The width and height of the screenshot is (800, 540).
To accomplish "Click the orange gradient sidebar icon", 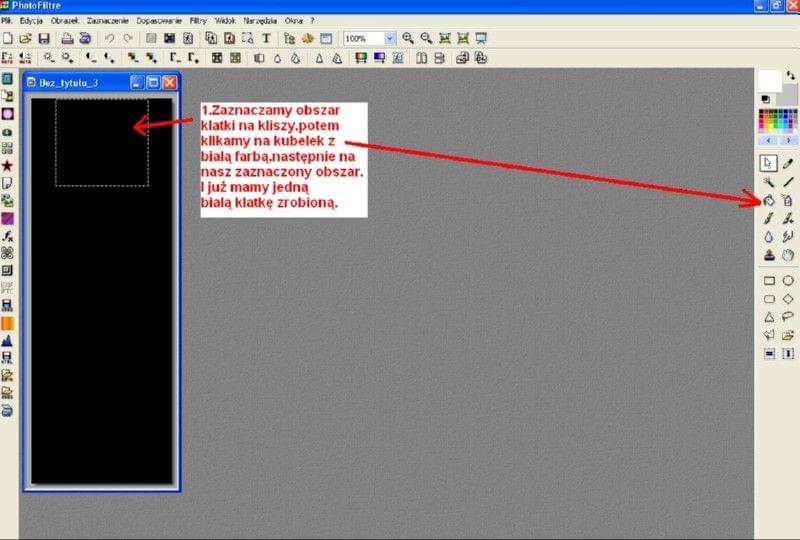I will (7, 323).
